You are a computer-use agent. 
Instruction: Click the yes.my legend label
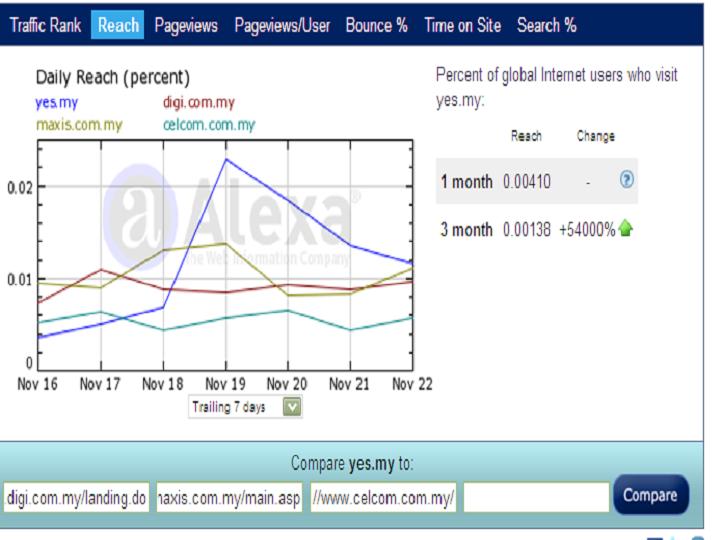click(x=56, y=102)
